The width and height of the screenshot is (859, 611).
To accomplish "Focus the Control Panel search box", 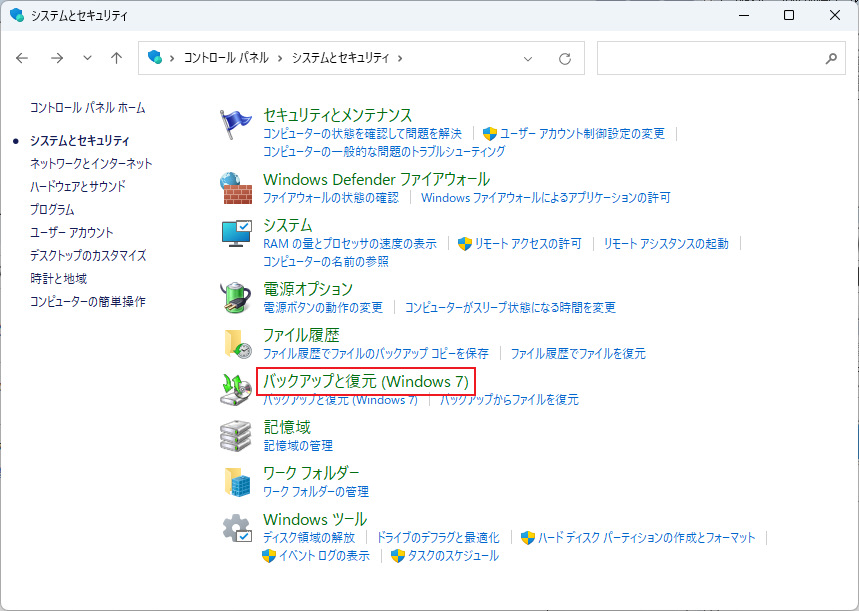I will [x=721, y=58].
